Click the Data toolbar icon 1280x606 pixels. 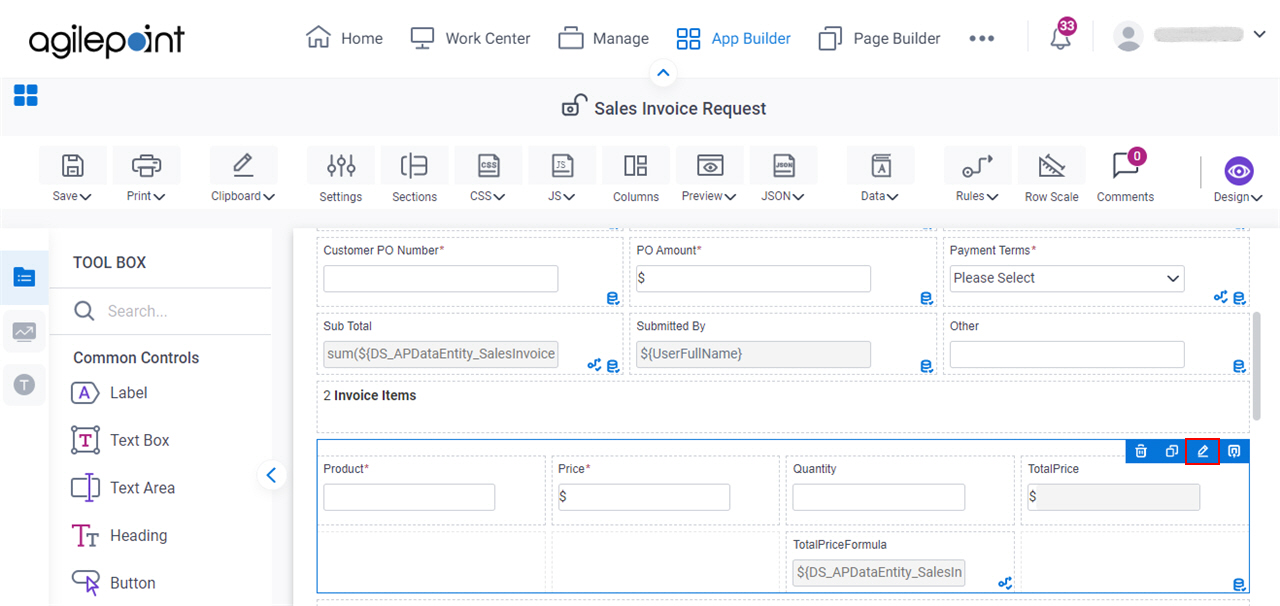(x=880, y=165)
